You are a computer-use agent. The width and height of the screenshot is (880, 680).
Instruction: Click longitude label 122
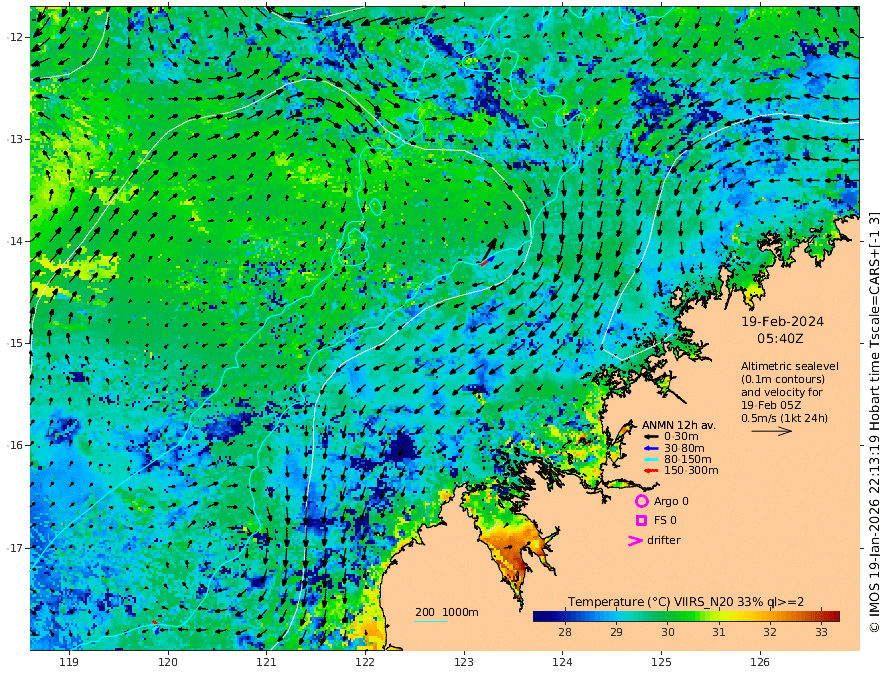click(365, 662)
